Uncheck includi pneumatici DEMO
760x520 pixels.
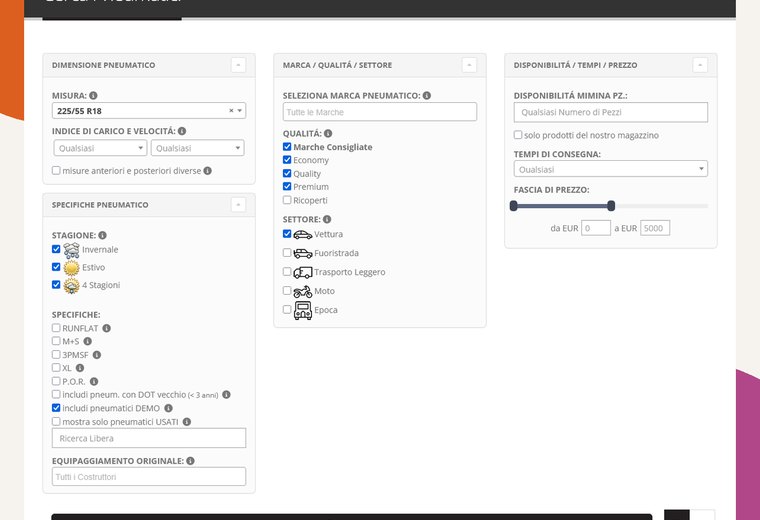pyautogui.click(x=56, y=408)
